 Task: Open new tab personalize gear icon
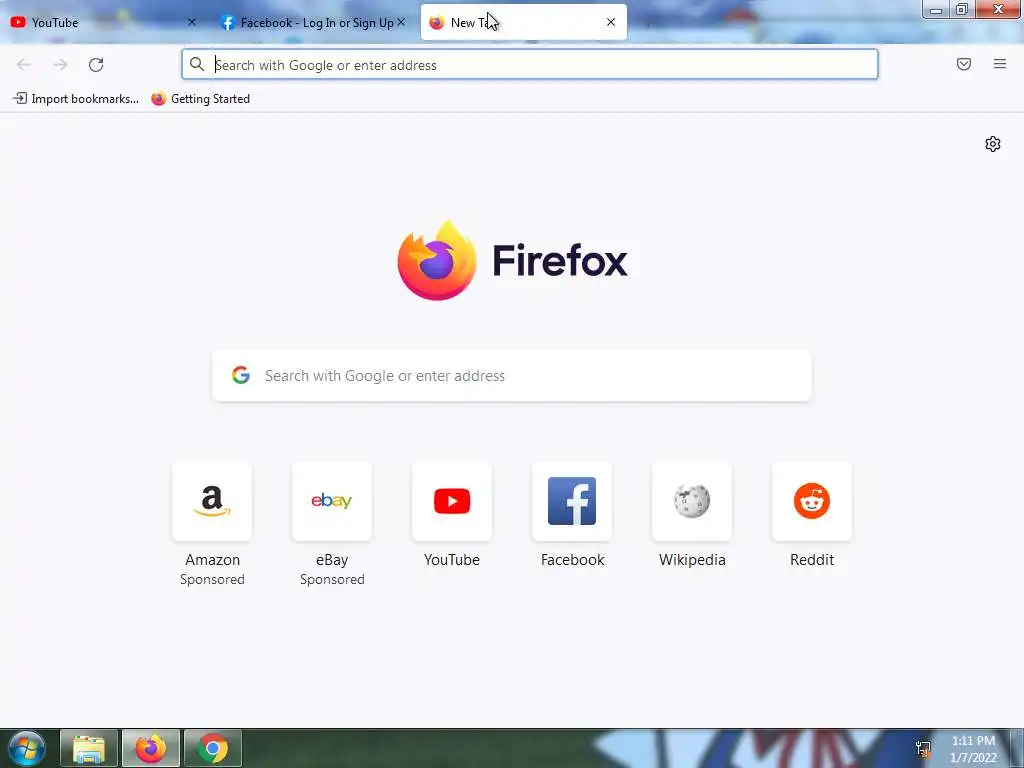click(993, 144)
